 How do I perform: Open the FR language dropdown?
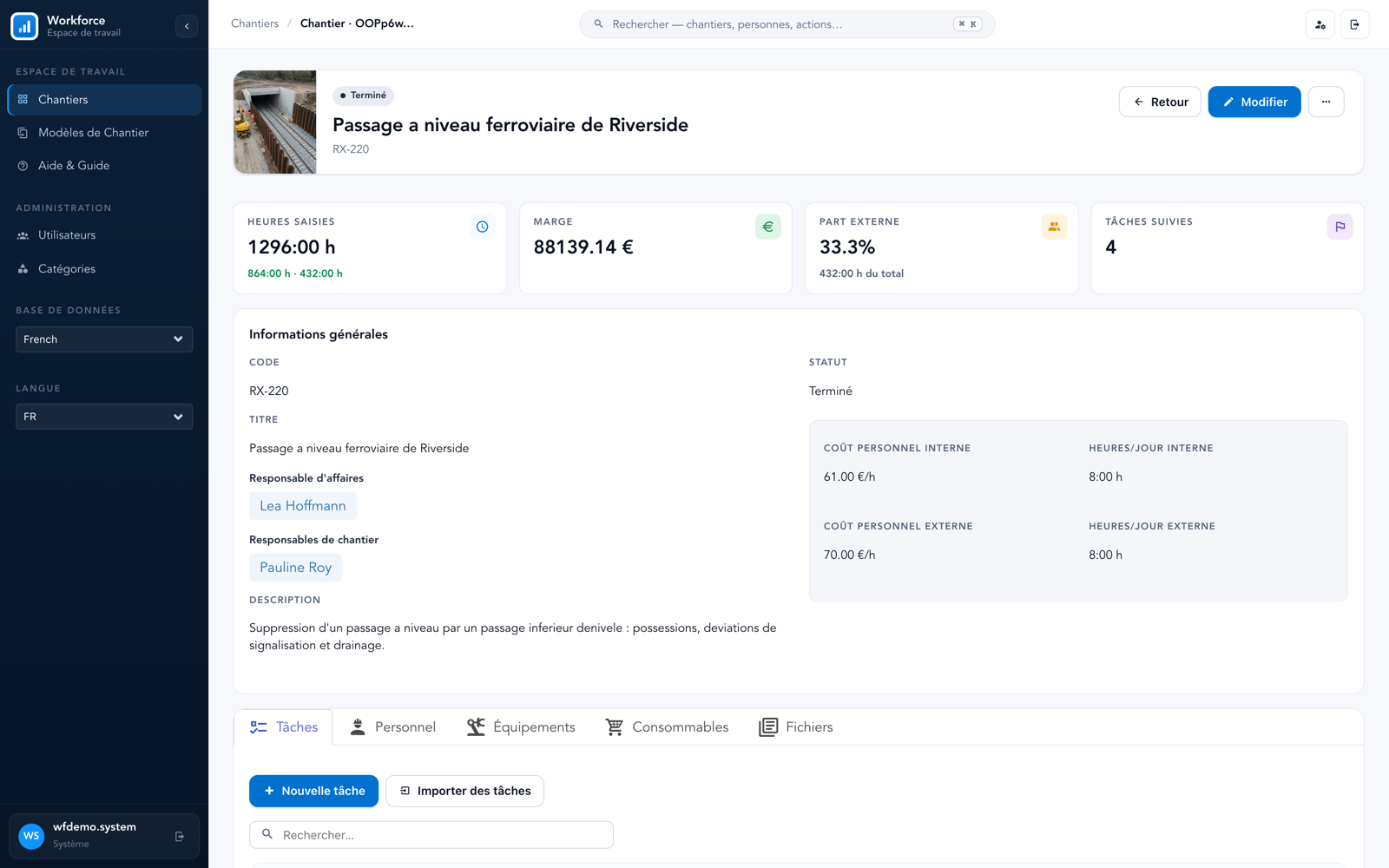click(x=104, y=417)
